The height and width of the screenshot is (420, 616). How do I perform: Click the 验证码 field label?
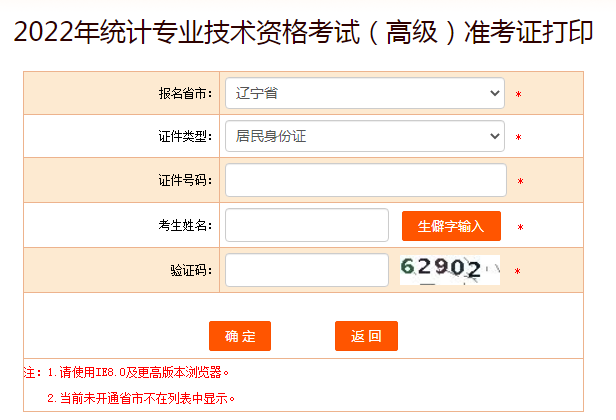coord(191,271)
